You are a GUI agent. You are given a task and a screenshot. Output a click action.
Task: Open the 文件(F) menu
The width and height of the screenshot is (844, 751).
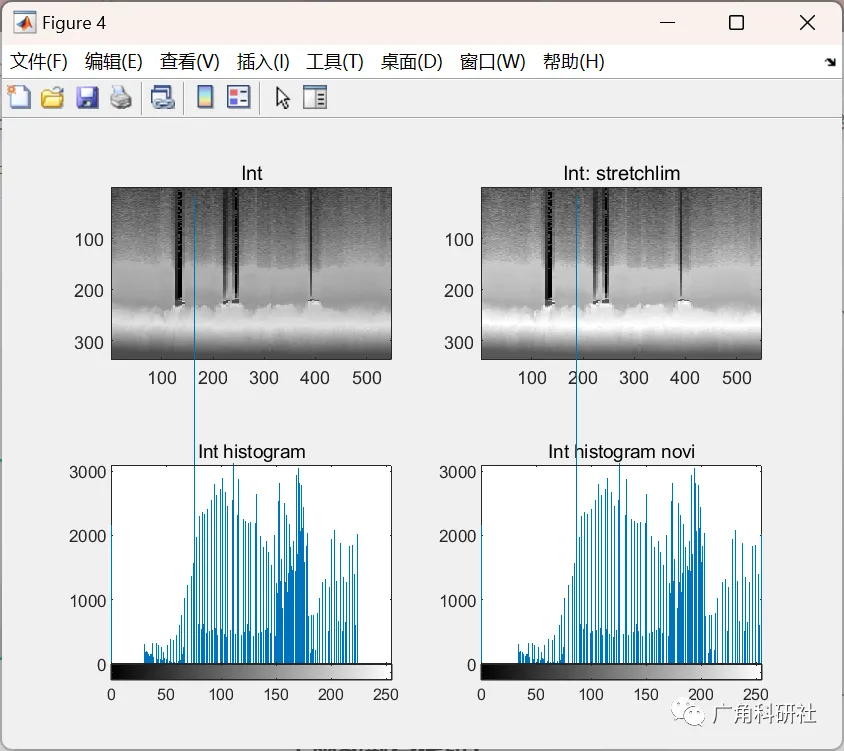[39, 62]
